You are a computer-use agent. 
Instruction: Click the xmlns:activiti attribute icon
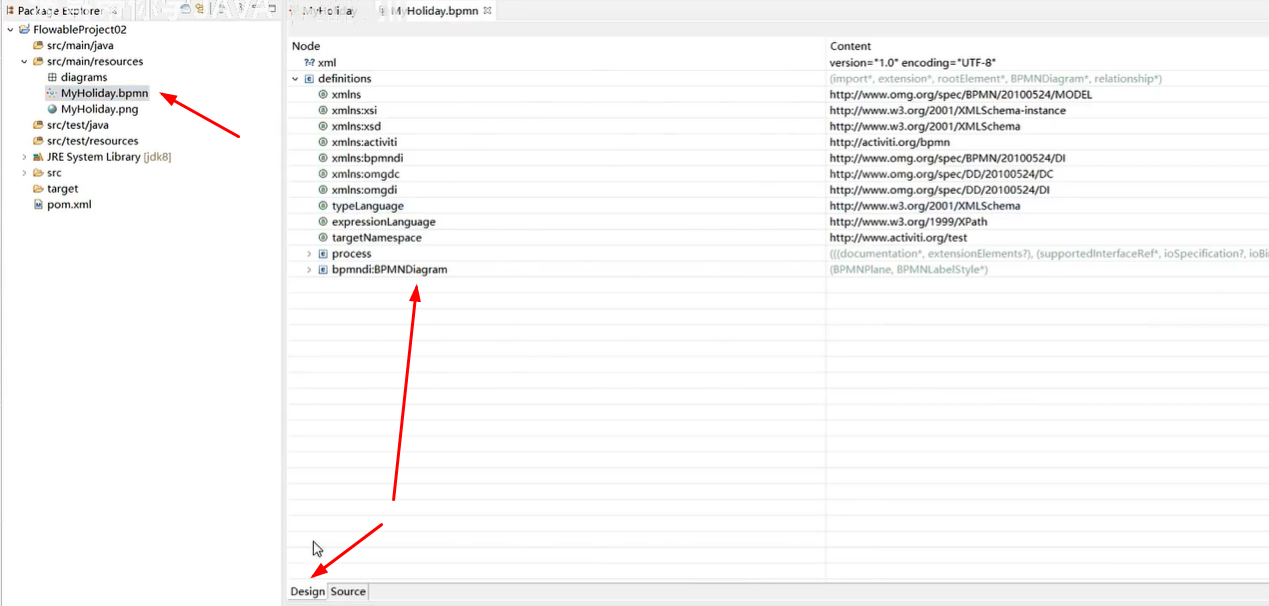click(x=323, y=142)
